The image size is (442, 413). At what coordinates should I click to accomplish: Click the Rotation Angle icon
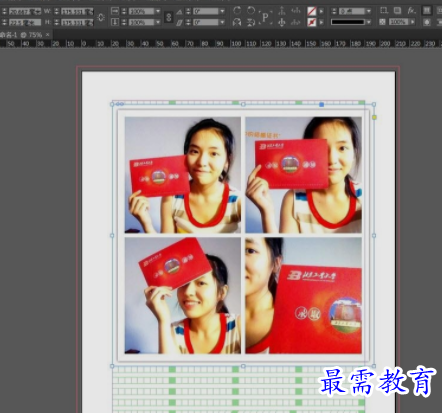click(x=180, y=12)
